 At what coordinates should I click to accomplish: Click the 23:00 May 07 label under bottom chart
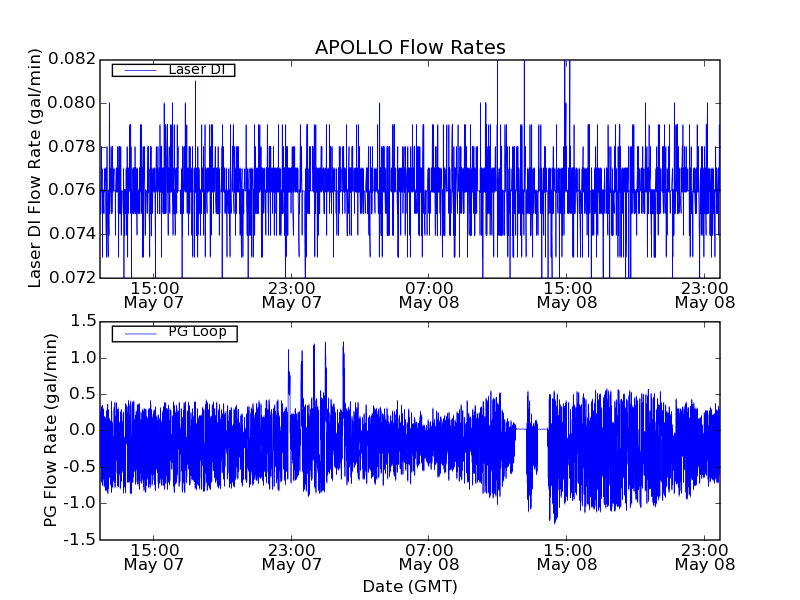click(291, 557)
